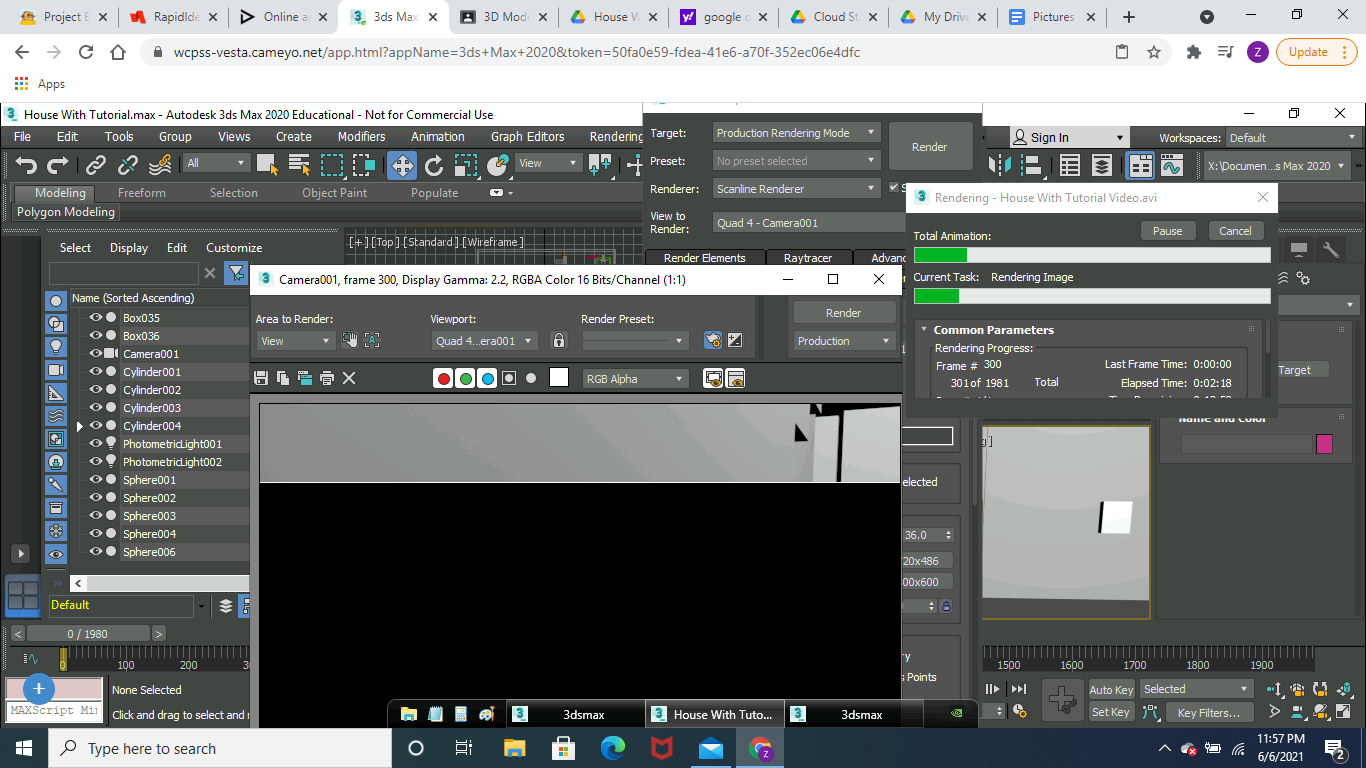Open the selection filter All dropdown
1366x768 pixels.
click(215, 163)
